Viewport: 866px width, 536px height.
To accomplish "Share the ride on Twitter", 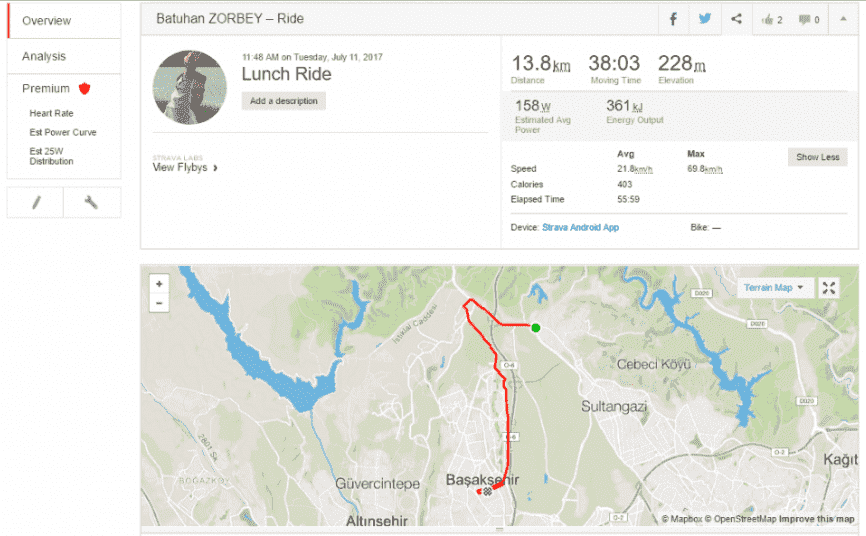I will click(x=705, y=19).
